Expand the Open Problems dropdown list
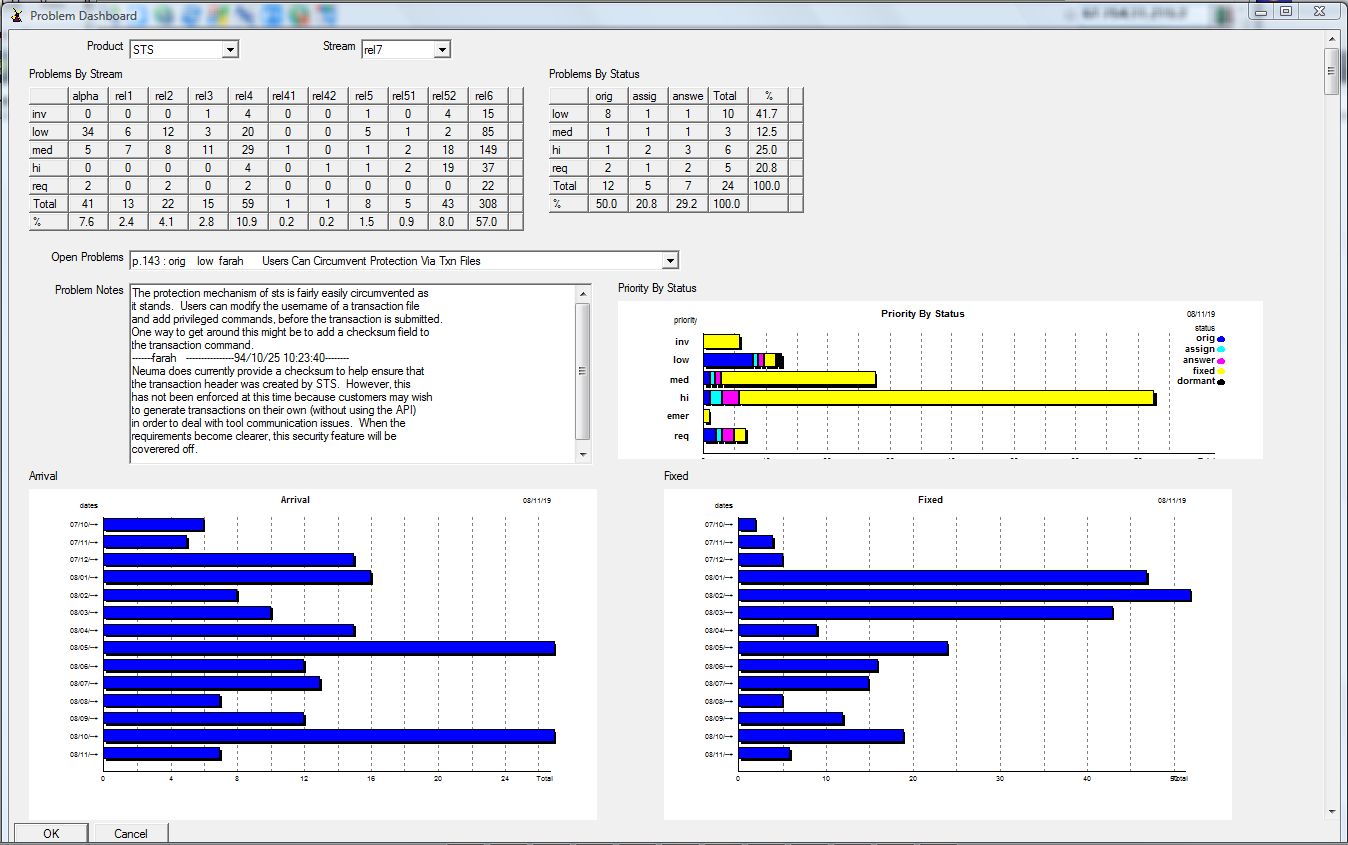The width and height of the screenshot is (1348, 845). tap(669, 260)
